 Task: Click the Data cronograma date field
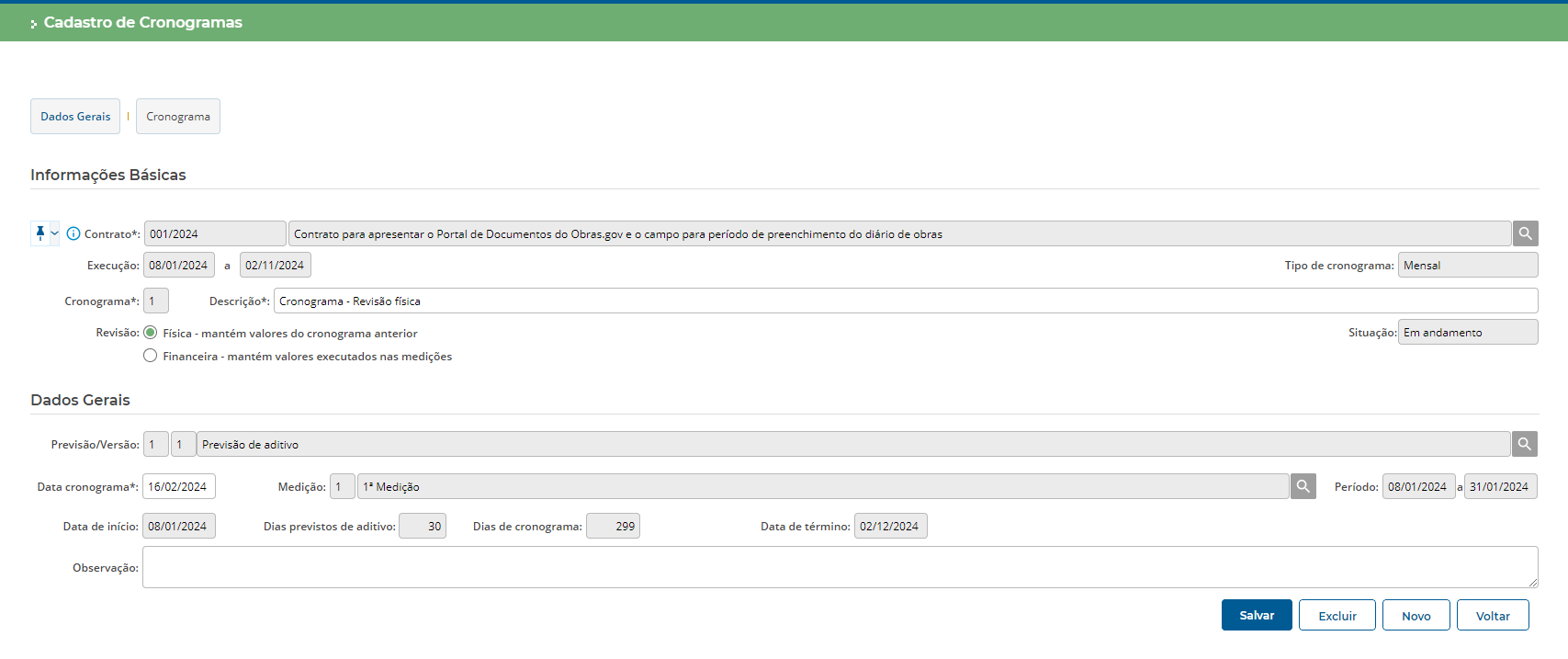click(x=179, y=486)
